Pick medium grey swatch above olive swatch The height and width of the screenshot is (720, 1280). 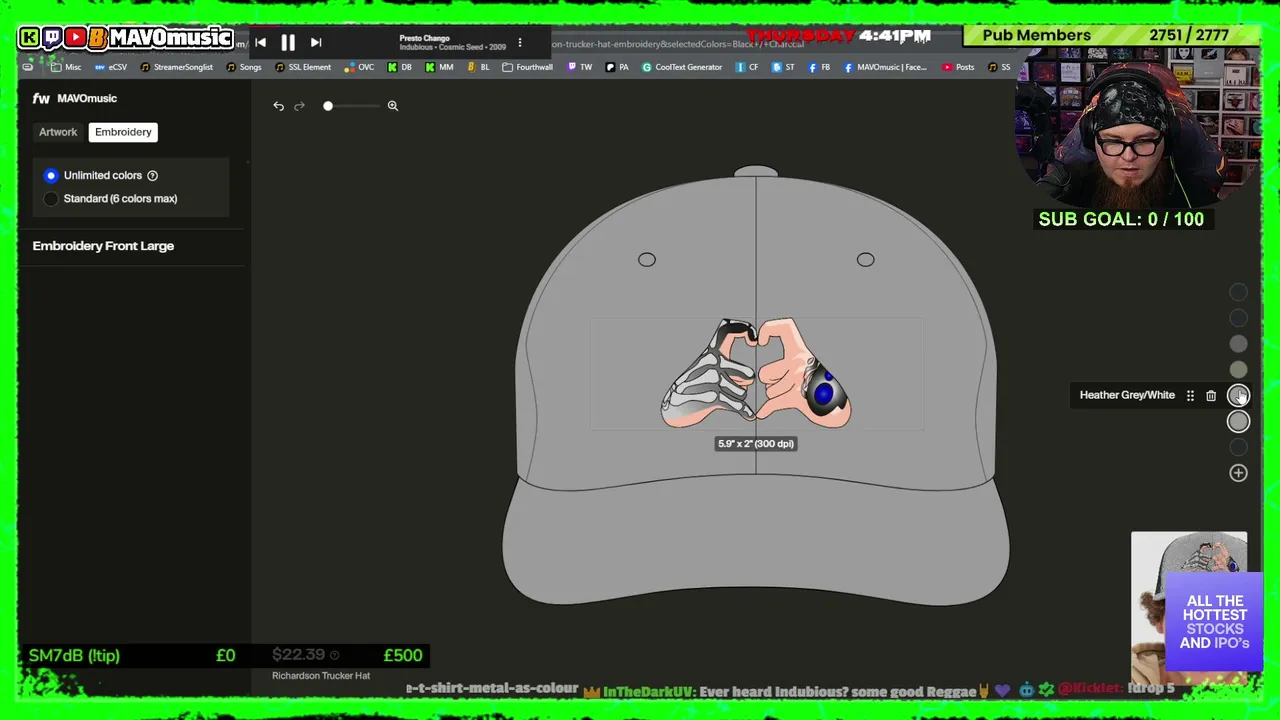tap(1238, 344)
